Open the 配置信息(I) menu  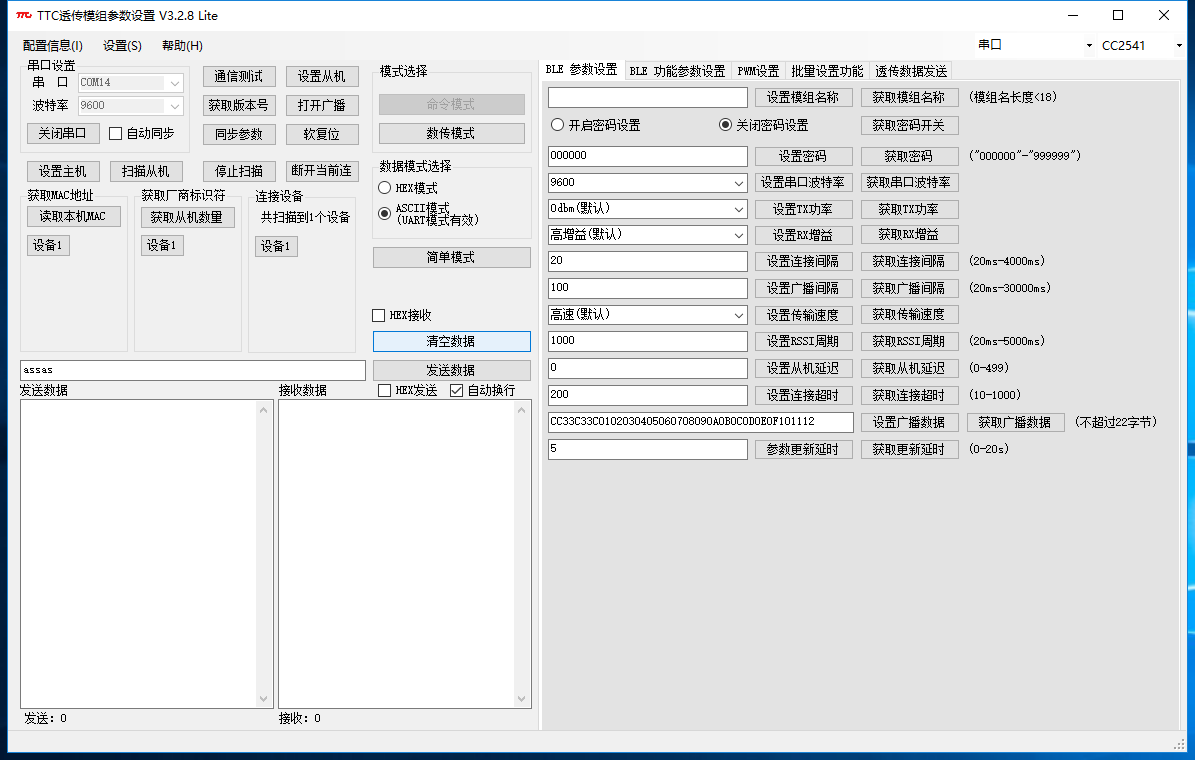[53, 46]
